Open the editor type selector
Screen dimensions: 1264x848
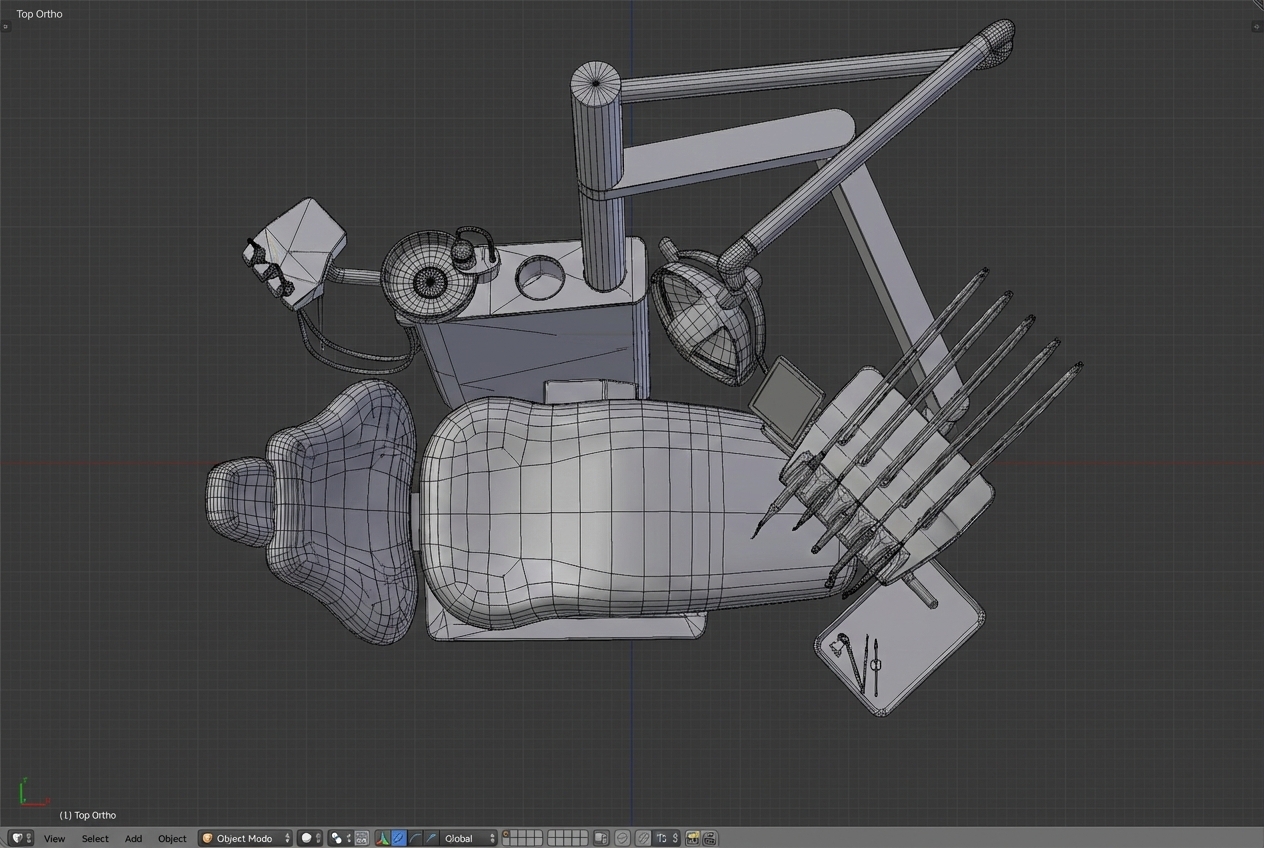21,838
